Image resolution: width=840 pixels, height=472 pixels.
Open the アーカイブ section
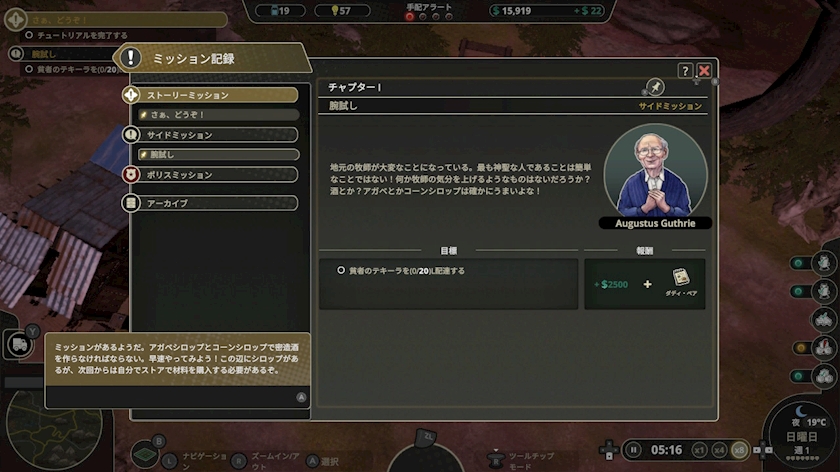click(x=211, y=203)
